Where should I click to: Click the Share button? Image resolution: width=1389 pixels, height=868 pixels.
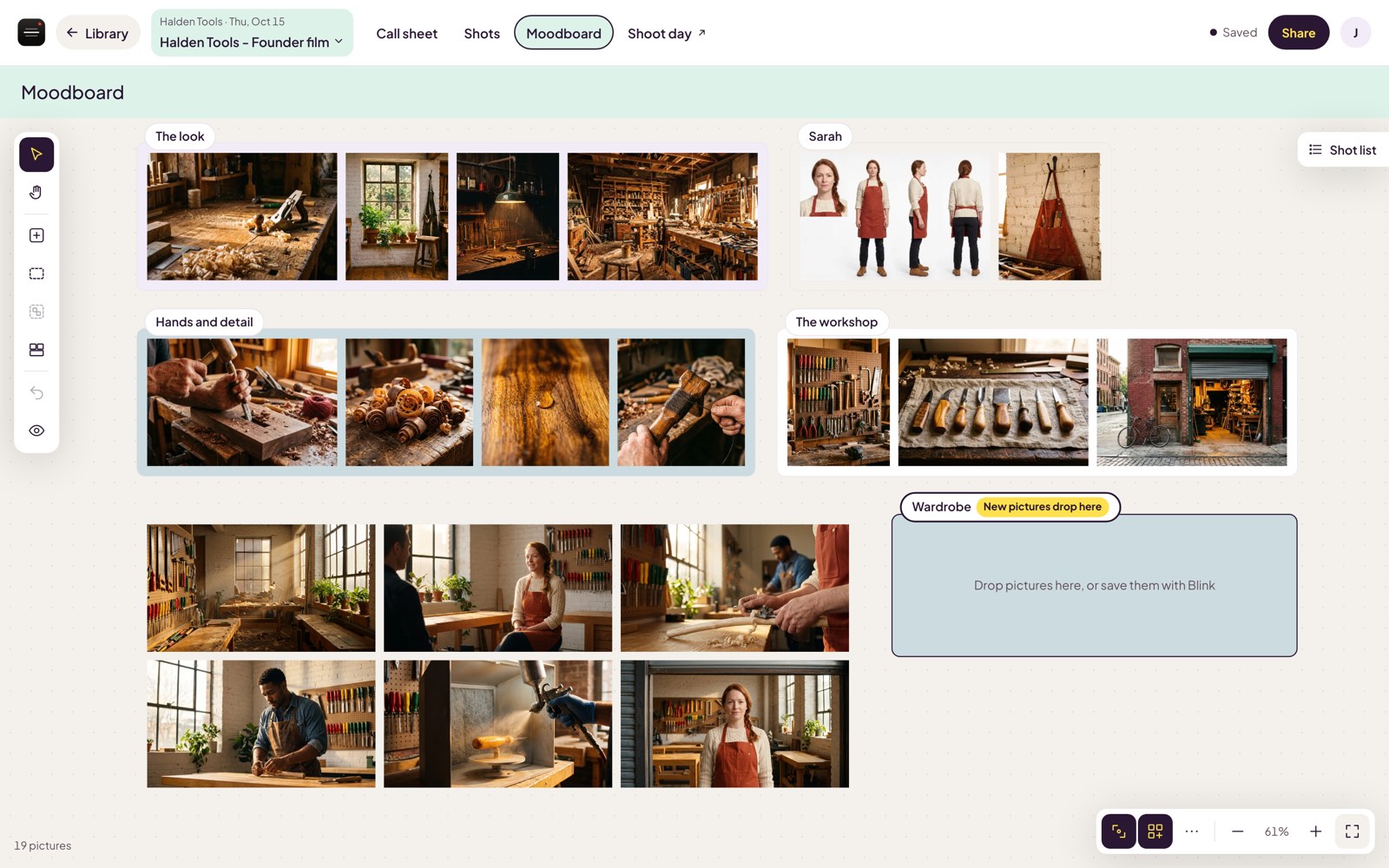pos(1298,33)
